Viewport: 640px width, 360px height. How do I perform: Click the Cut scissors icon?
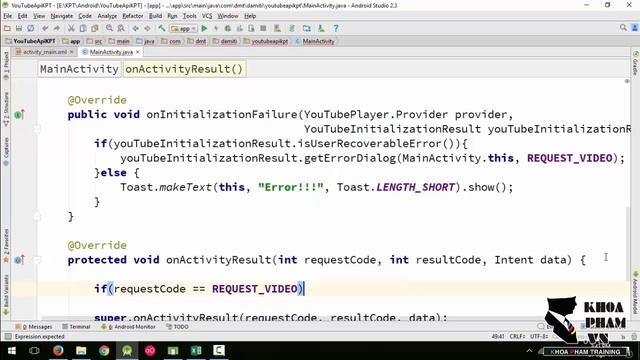point(71,28)
